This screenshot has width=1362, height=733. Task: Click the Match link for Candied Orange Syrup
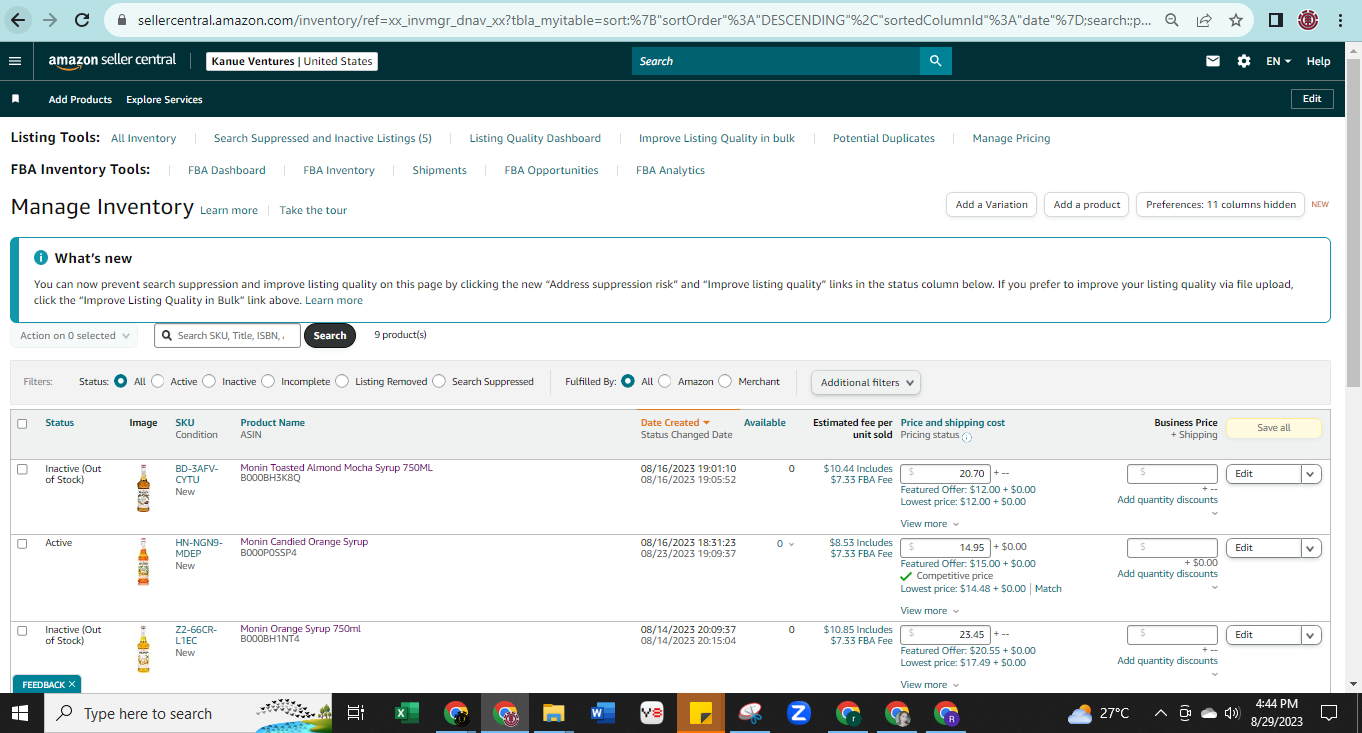click(1048, 589)
